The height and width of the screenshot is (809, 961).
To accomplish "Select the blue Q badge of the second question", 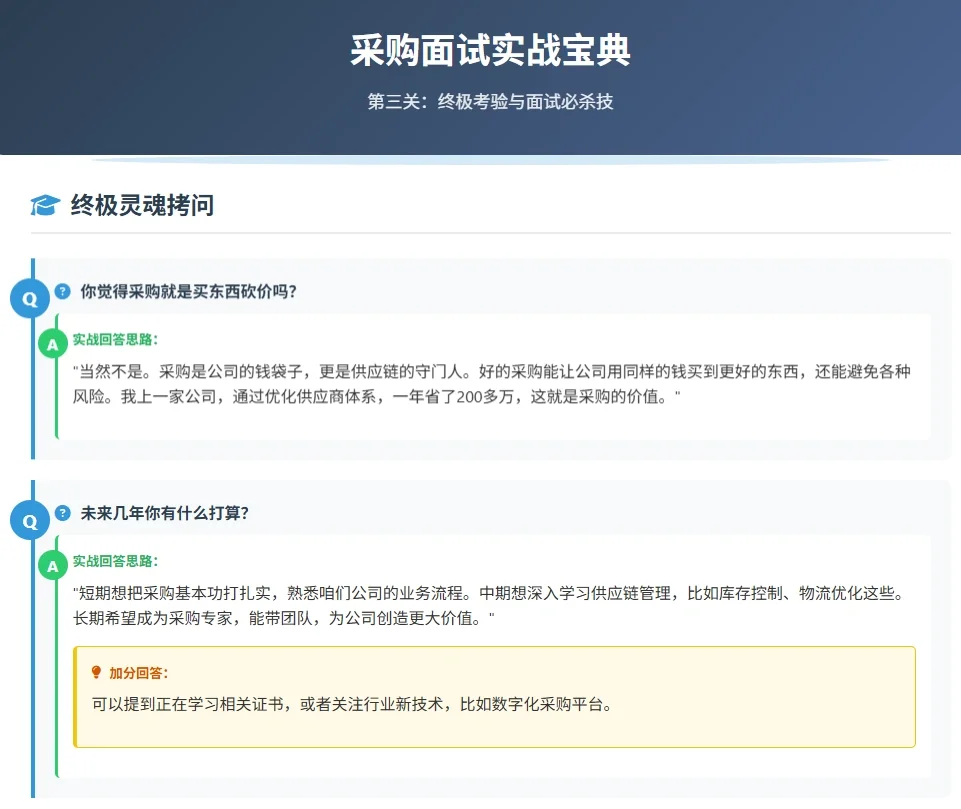I will pyautogui.click(x=30, y=520).
